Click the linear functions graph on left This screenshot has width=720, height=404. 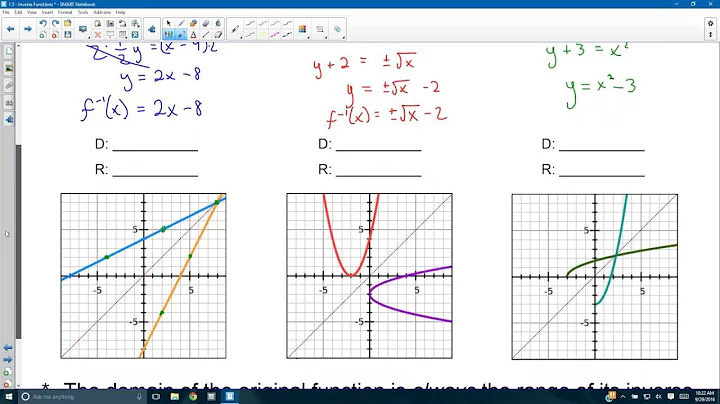(x=144, y=276)
